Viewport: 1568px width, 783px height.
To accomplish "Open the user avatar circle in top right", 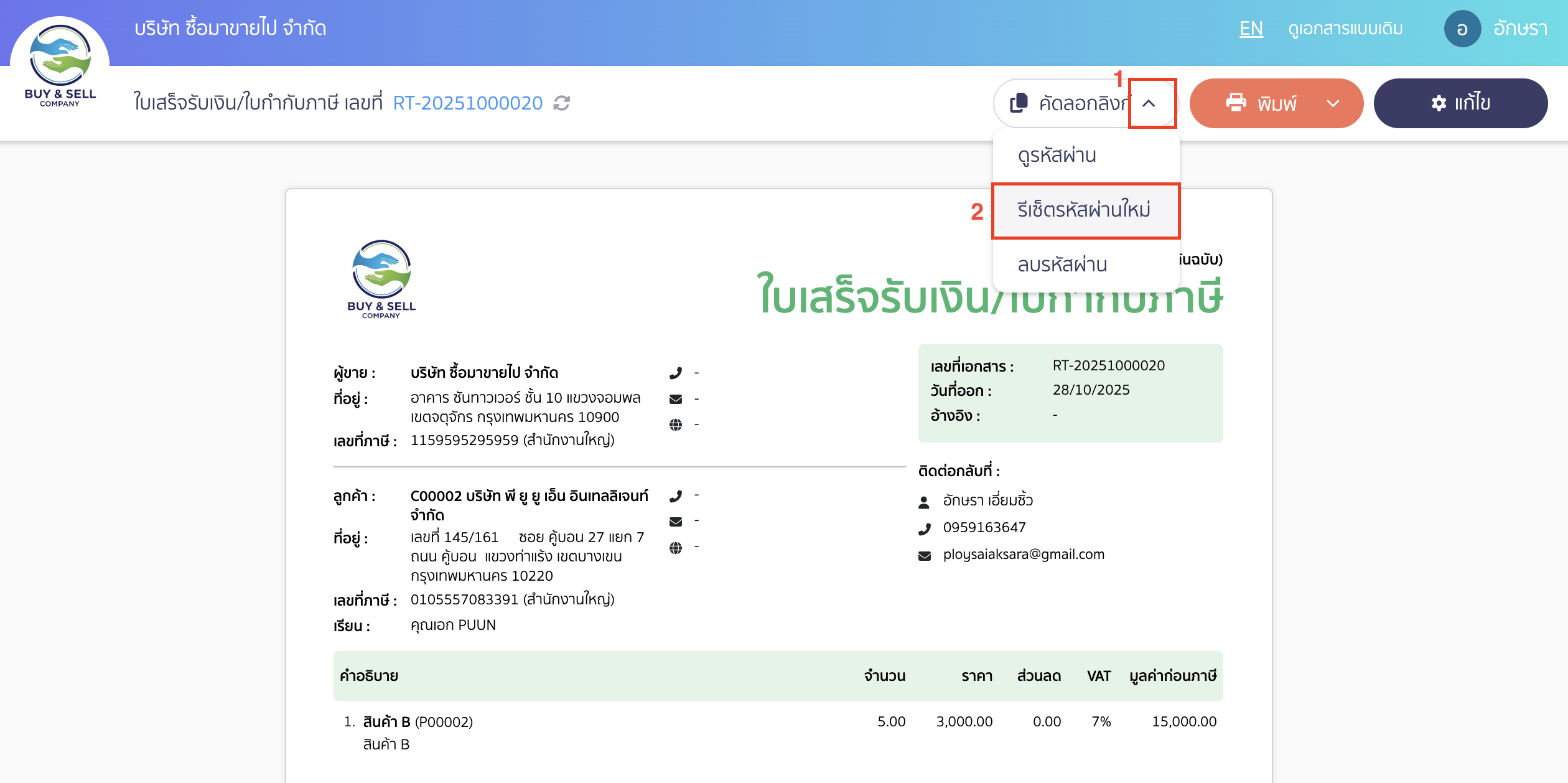I will (x=1462, y=28).
